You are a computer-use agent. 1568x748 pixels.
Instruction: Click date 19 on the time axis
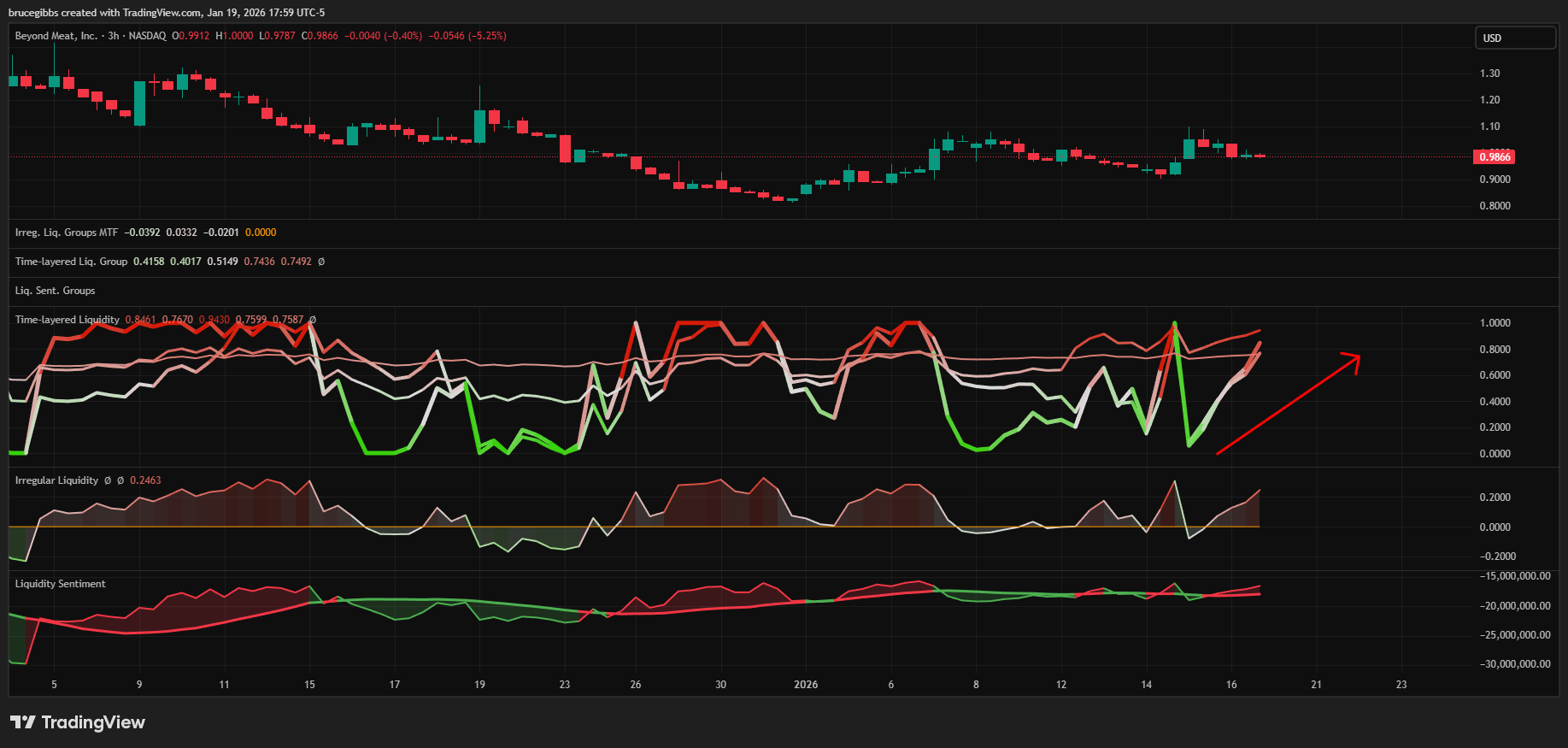tap(479, 685)
